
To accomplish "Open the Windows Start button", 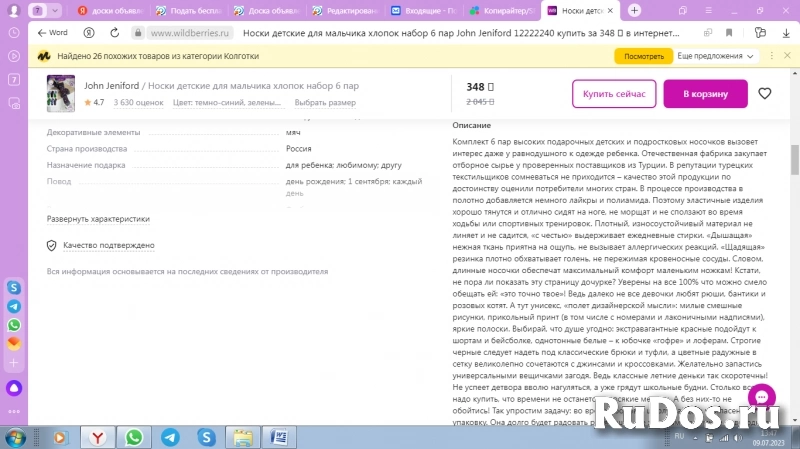I will (15, 438).
